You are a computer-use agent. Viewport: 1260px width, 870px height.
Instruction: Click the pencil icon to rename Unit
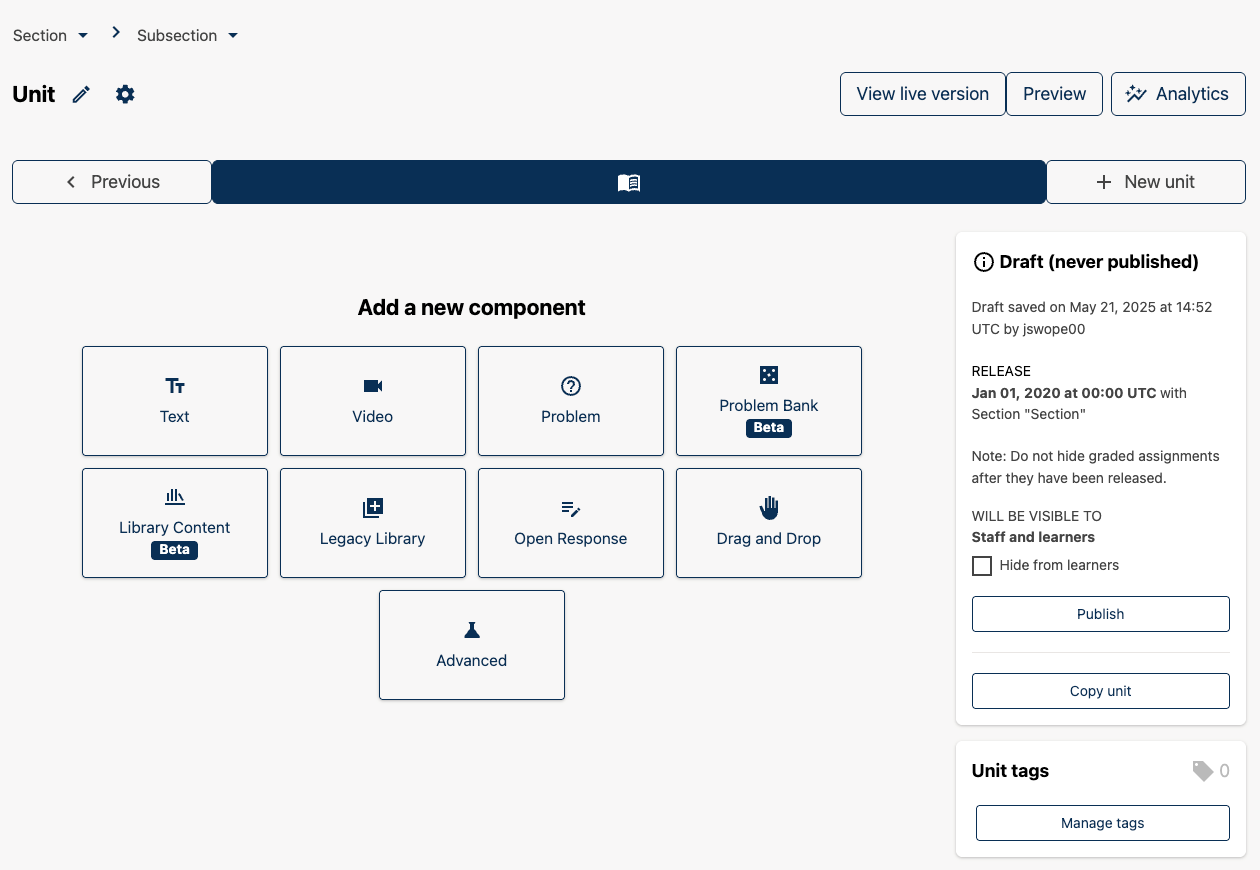pyautogui.click(x=81, y=94)
